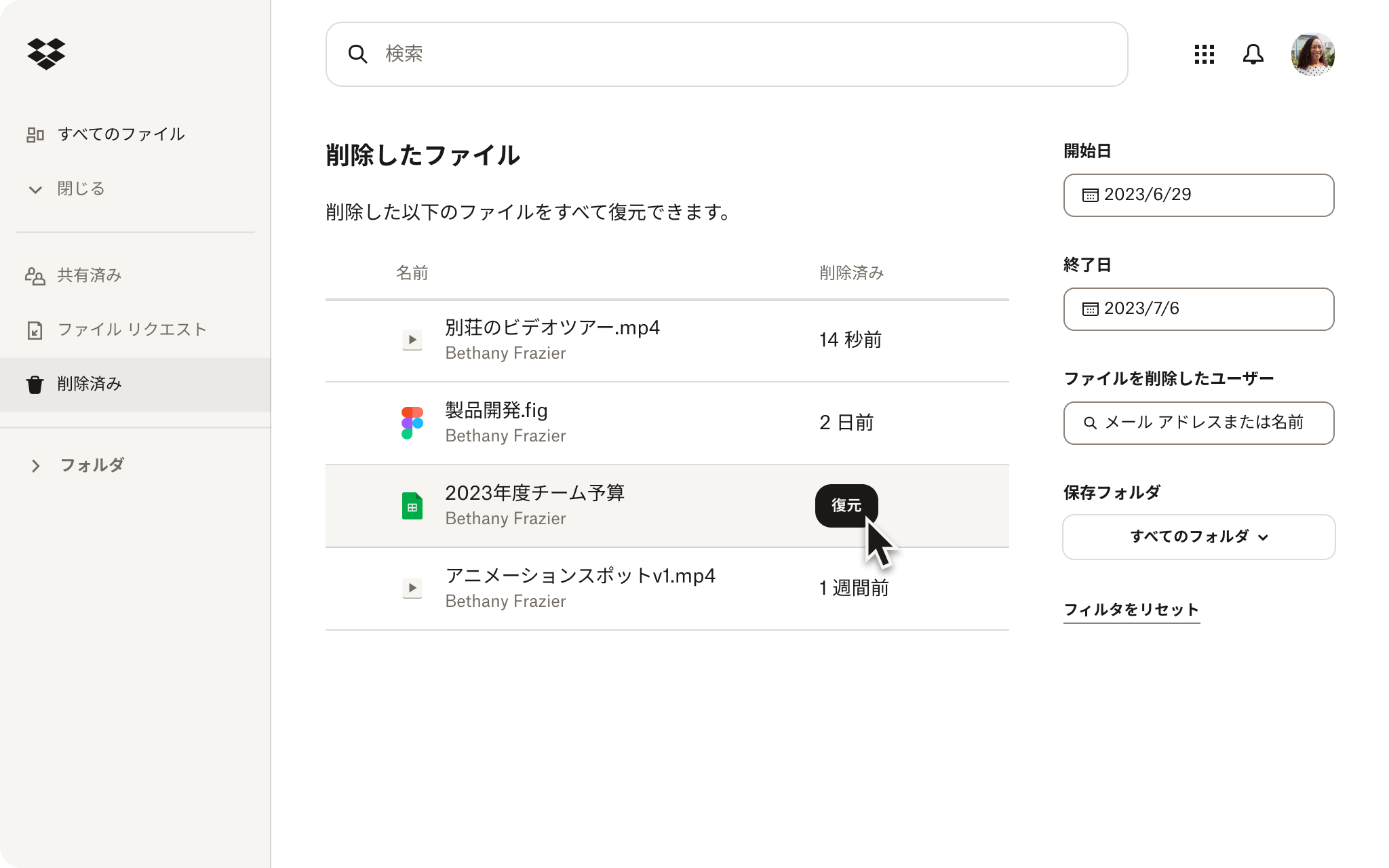Select file 2023年度チーム予算

click(x=534, y=493)
